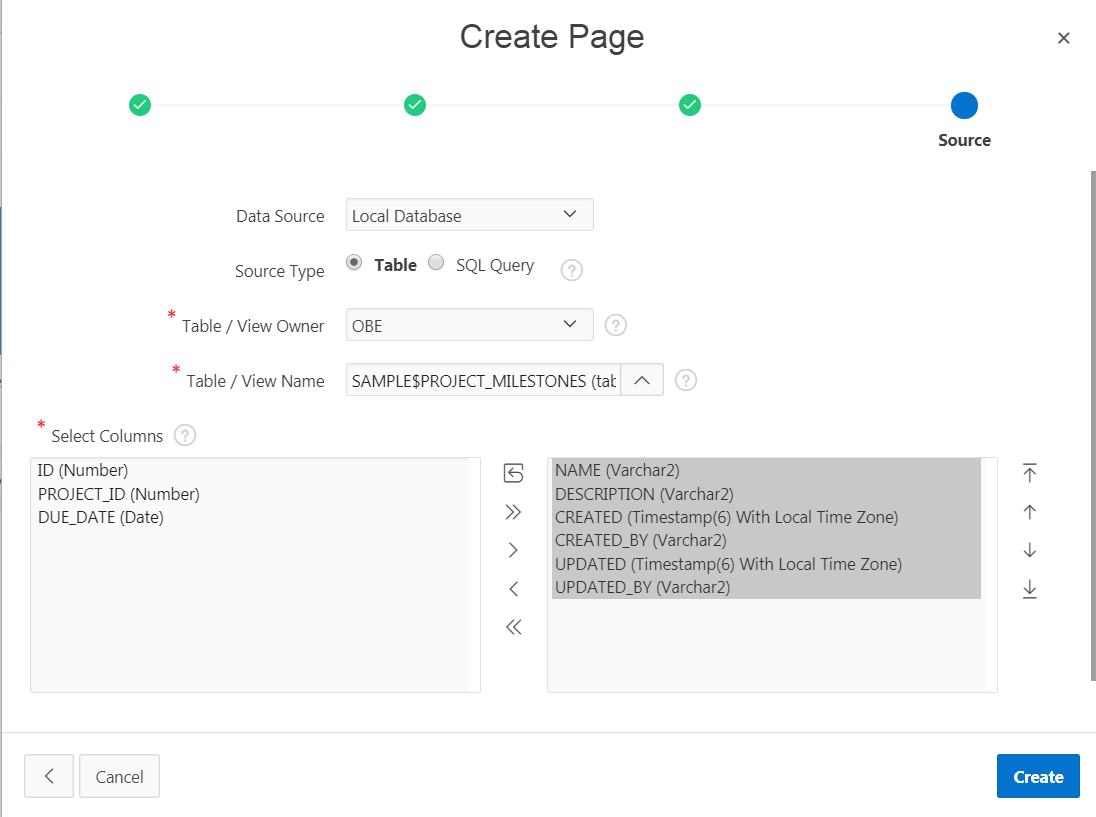
Task: Open the Data Source dropdown
Action: pyautogui.click(x=470, y=215)
